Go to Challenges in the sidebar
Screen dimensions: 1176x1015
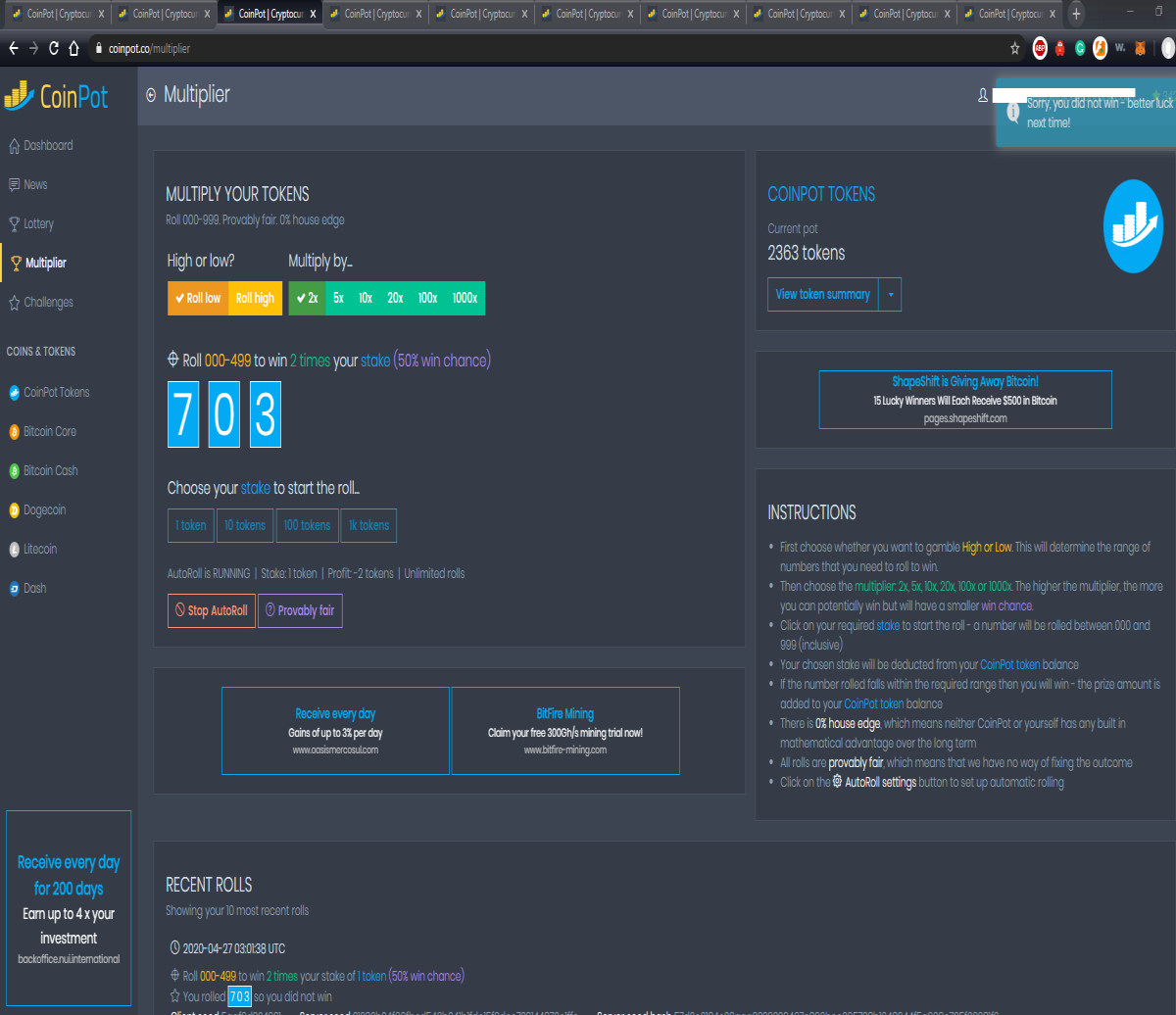coord(40,302)
